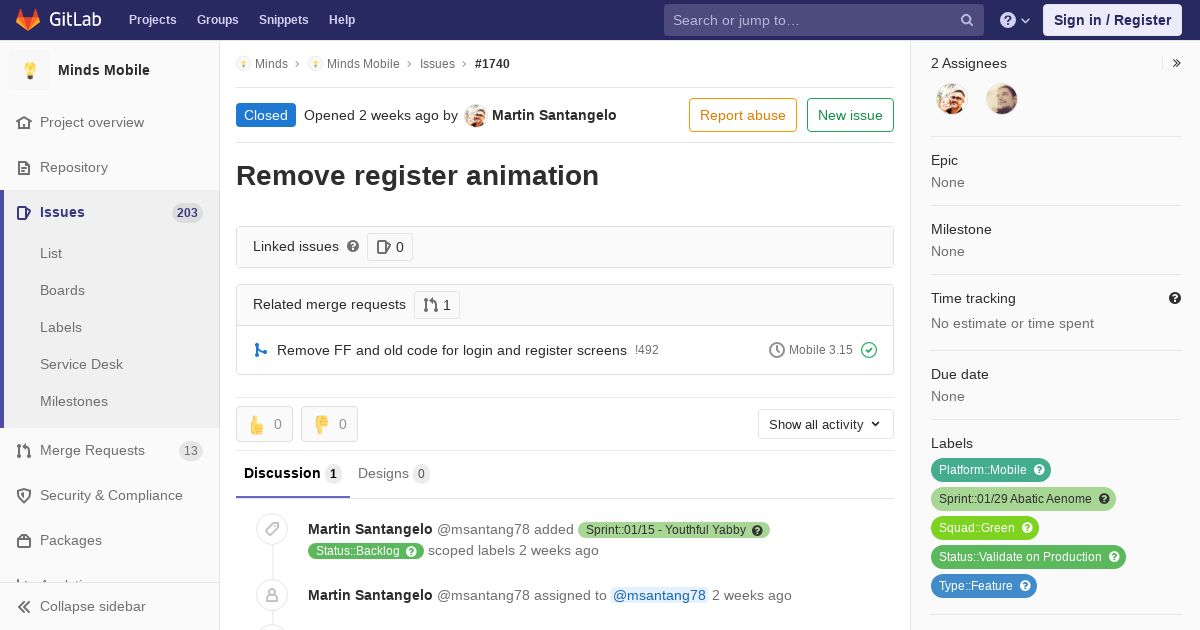Open merge request Remove FF and old code
Image resolution: width=1200 pixels, height=630 pixels.
(452, 350)
